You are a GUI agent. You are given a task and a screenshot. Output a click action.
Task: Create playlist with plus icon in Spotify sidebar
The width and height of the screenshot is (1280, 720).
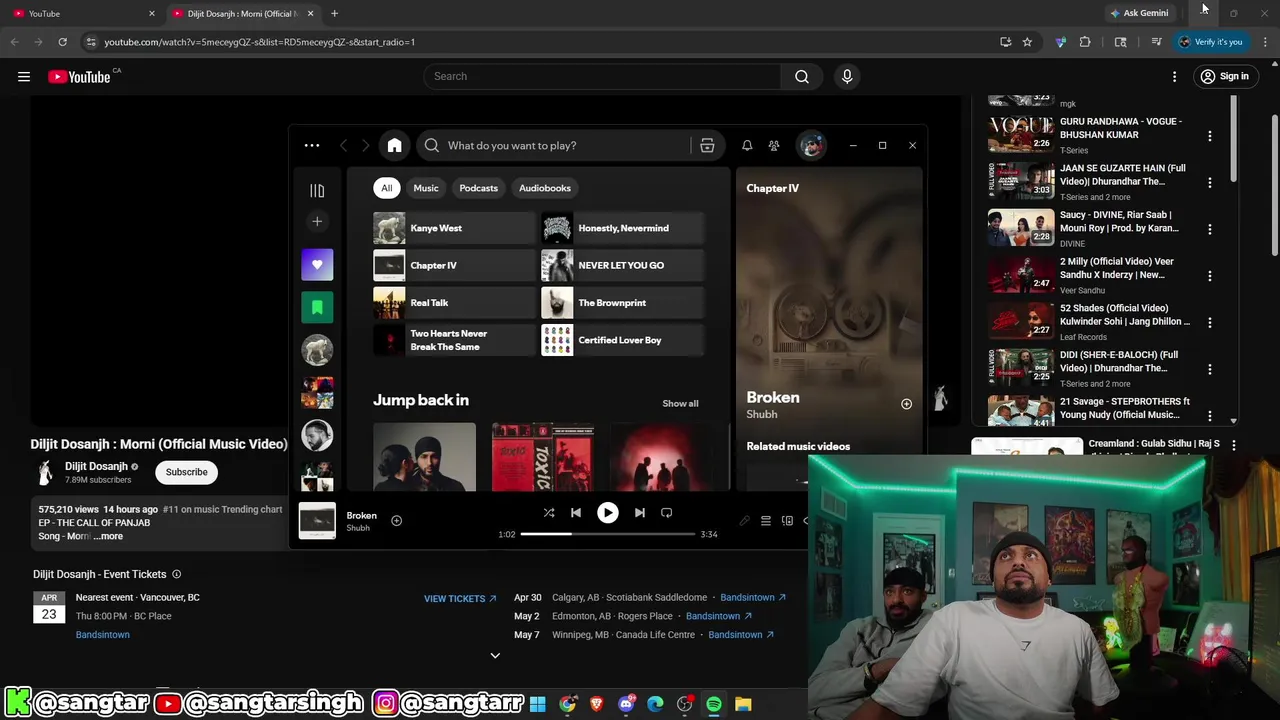[x=317, y=221]
